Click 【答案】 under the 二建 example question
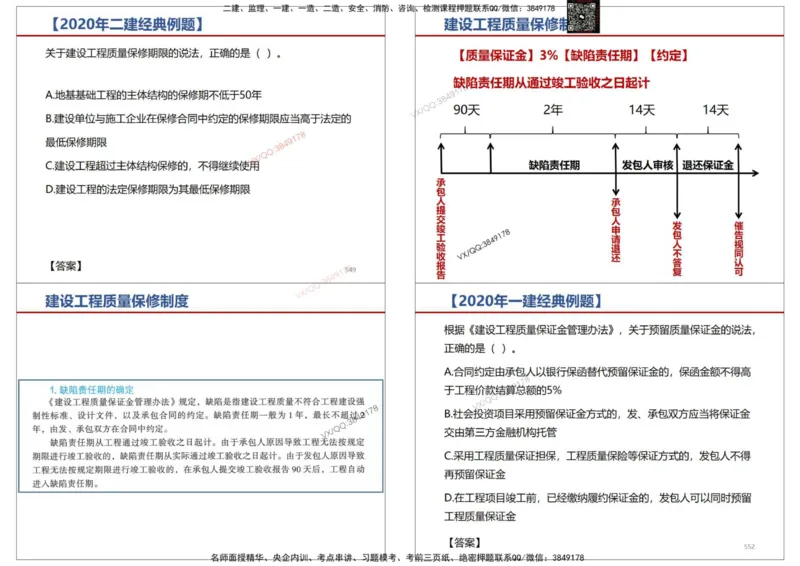Screen dimensions: 800x566 [x=66, y=266]
